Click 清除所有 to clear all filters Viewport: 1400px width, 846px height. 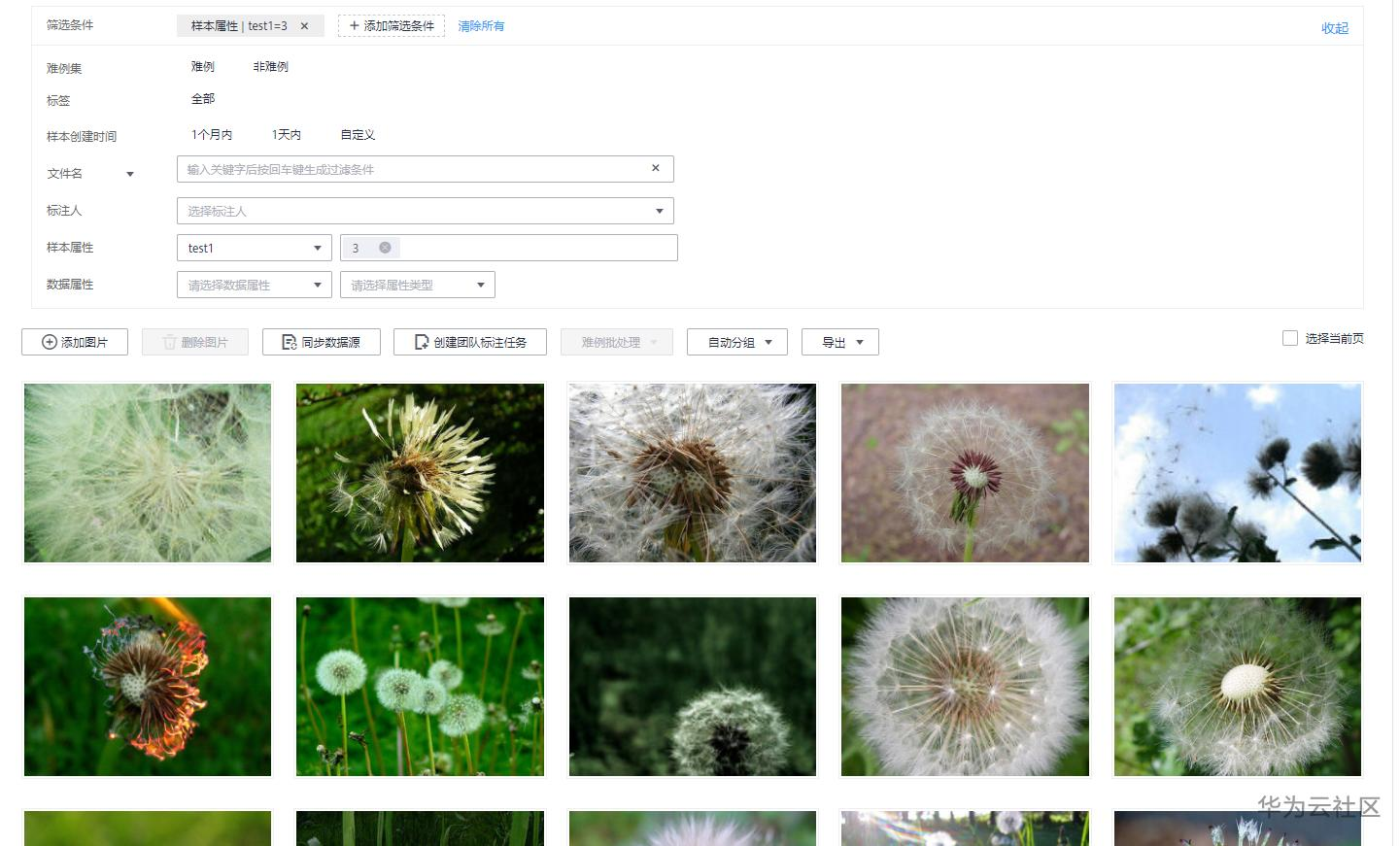481,26
